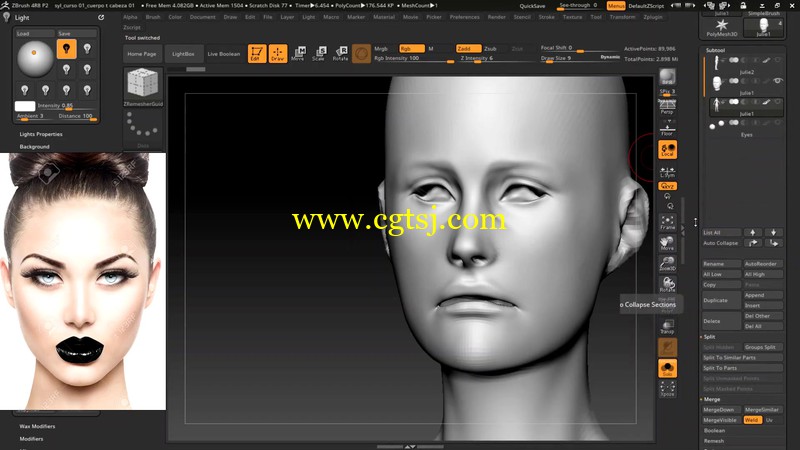Image resolution: width=800 pixels, height=450 pixels.
Task: Click the sculptris sphere icon beside Rotate
Action: click(x=361, y=54)
